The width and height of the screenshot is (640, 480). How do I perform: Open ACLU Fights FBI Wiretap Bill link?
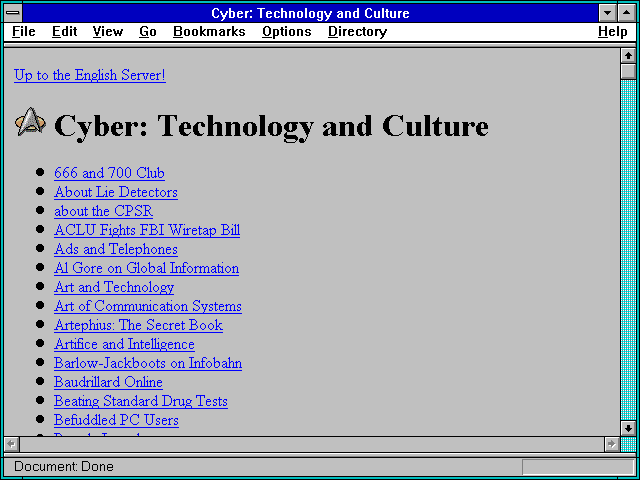click(x=147, y=230)
